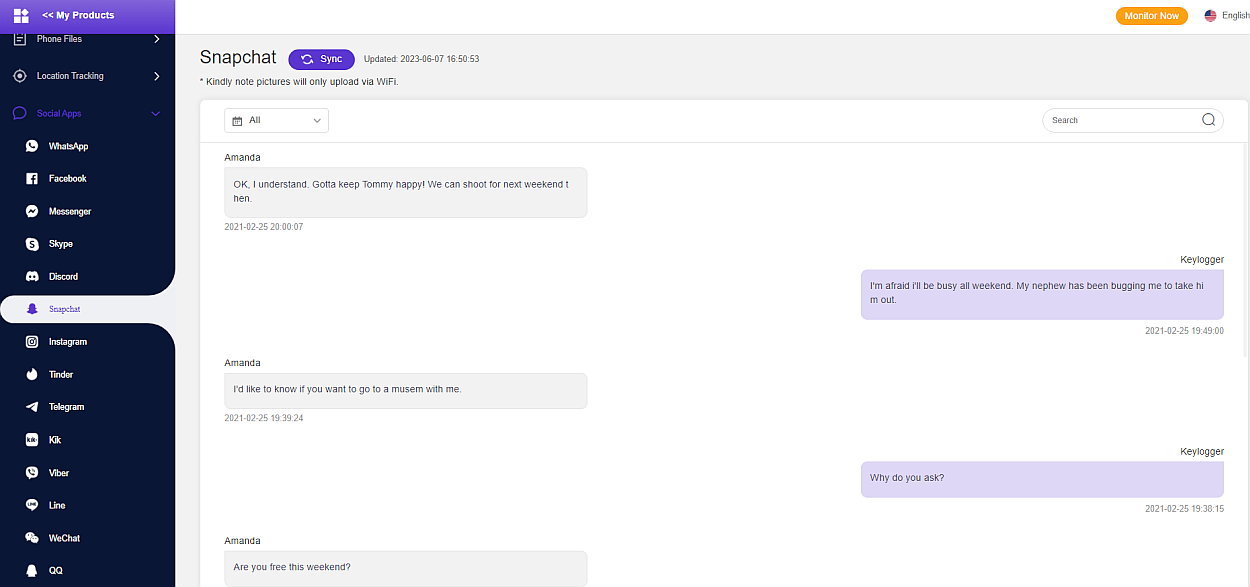Screen dimensions: 1250x587
Task: Open Tinder via flame icon
Action: 32,375
